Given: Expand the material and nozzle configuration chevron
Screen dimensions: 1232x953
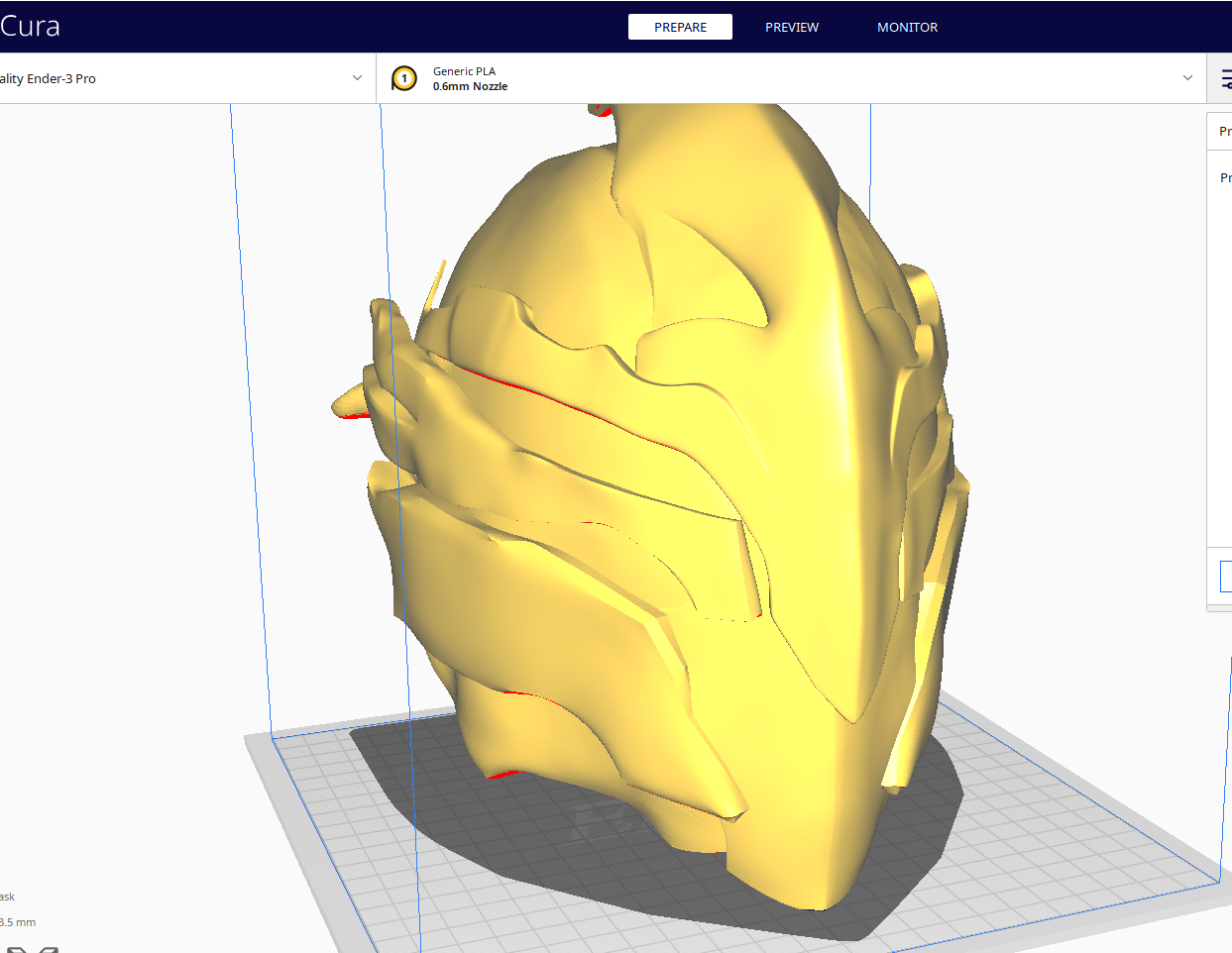Looking at the screenshot, I should [1187, 78].
